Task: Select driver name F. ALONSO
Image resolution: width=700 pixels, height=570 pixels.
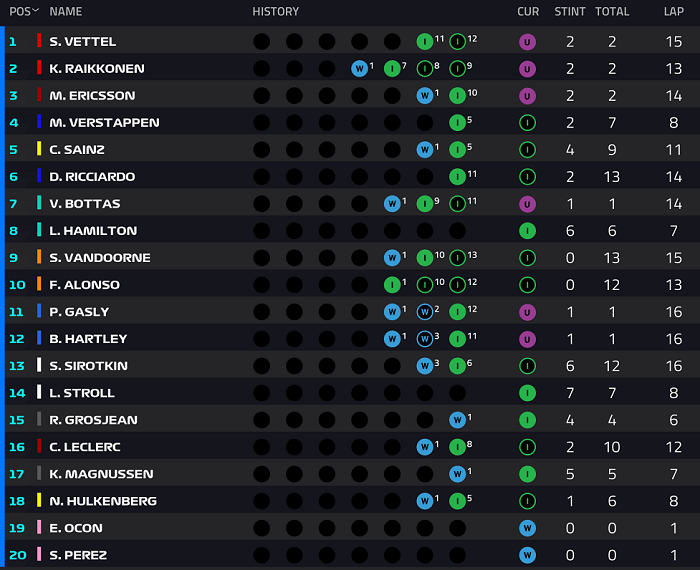Action: tap(84, 285)
